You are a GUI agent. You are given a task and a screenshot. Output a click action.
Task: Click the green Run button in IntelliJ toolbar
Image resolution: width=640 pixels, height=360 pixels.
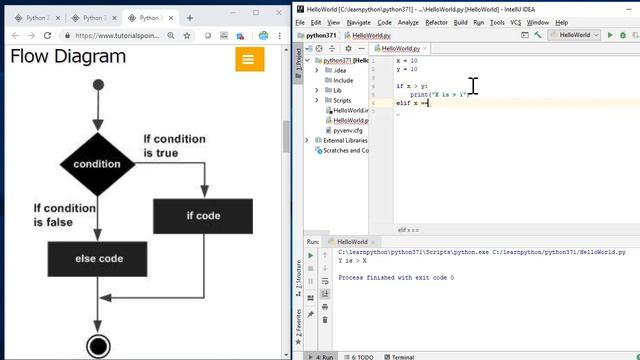[610, 35]
